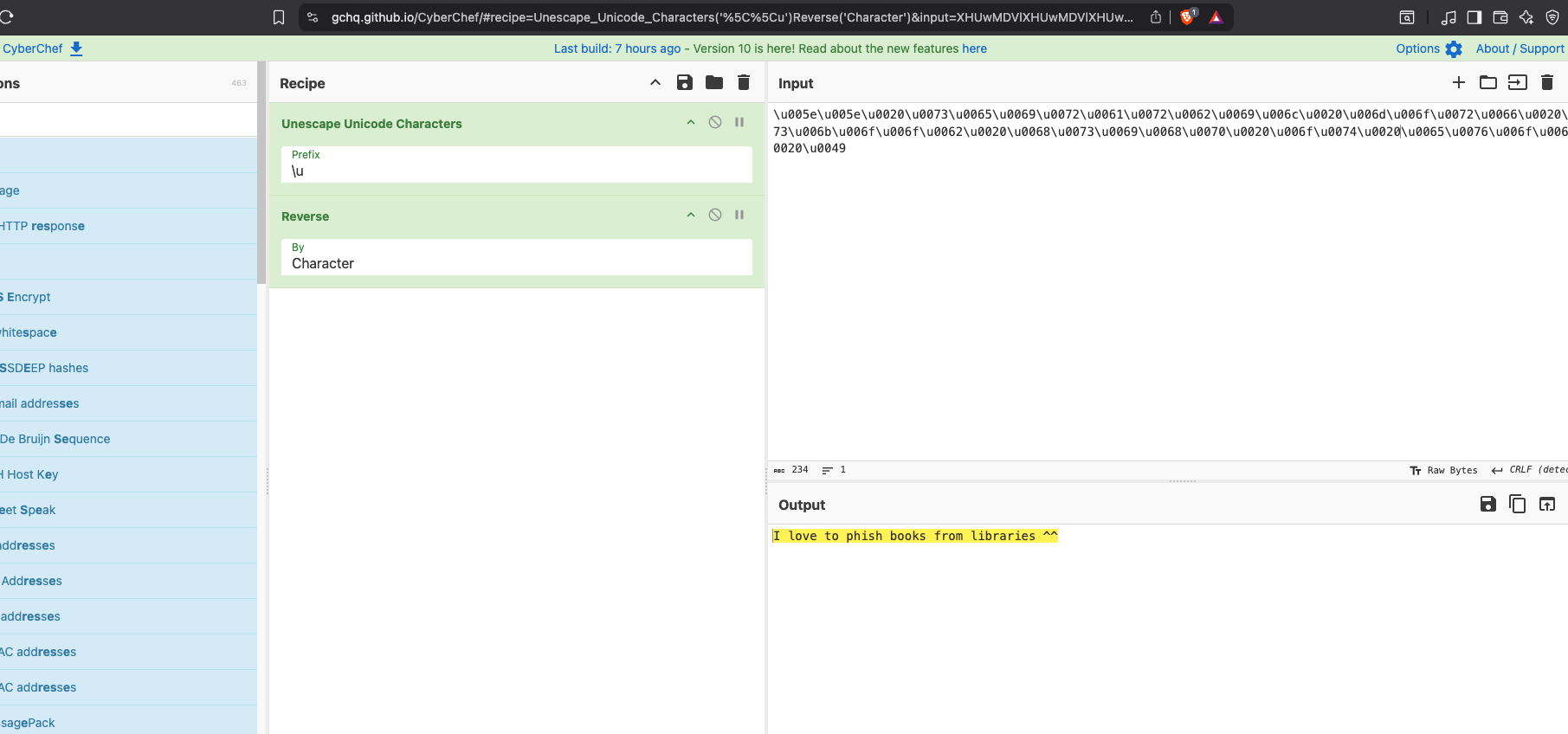Viewport: 1568px width, 734px height.
Task: Select the HTTP response operation
Action: (x=128, y=226)
